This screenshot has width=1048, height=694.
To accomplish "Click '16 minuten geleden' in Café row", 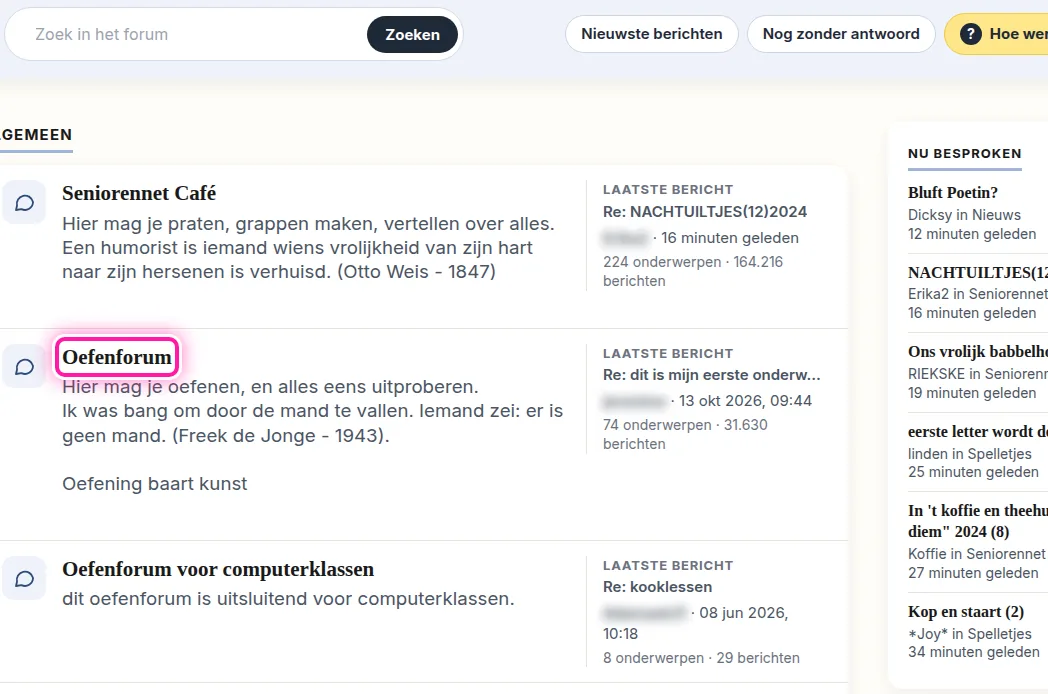I will [730, 238].
